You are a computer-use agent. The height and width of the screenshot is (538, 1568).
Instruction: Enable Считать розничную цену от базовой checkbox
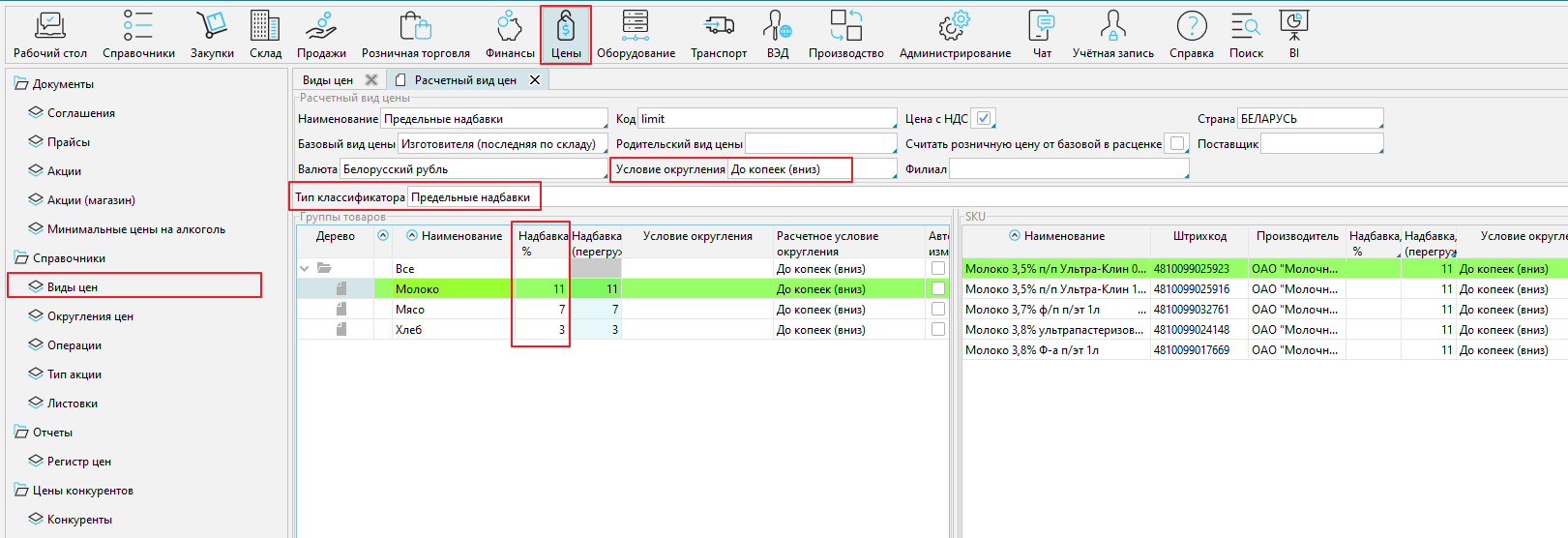[1176, 143]
